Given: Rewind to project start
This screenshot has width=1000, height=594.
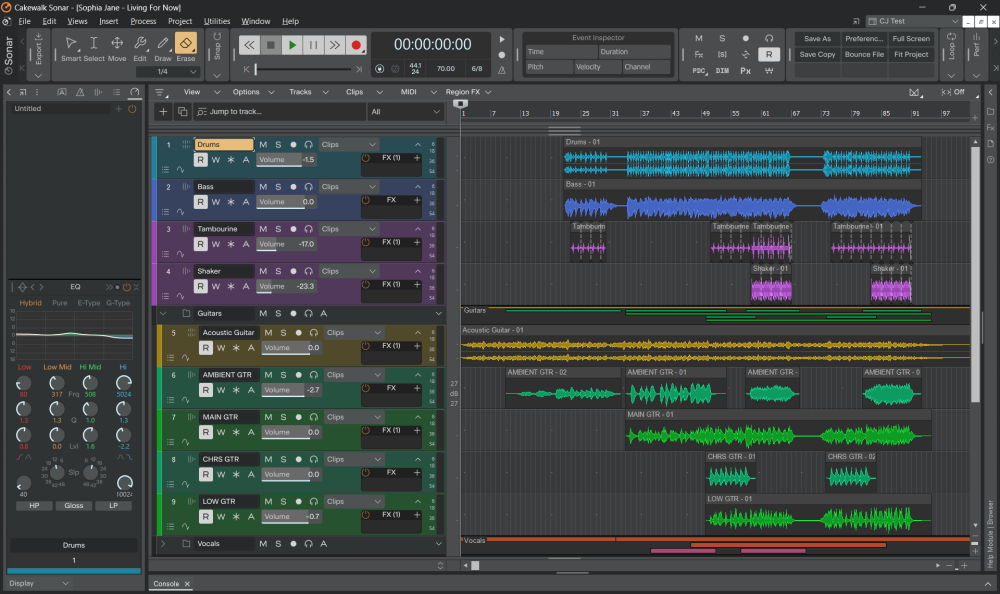Looking at the screenshot, I should 249,45.
